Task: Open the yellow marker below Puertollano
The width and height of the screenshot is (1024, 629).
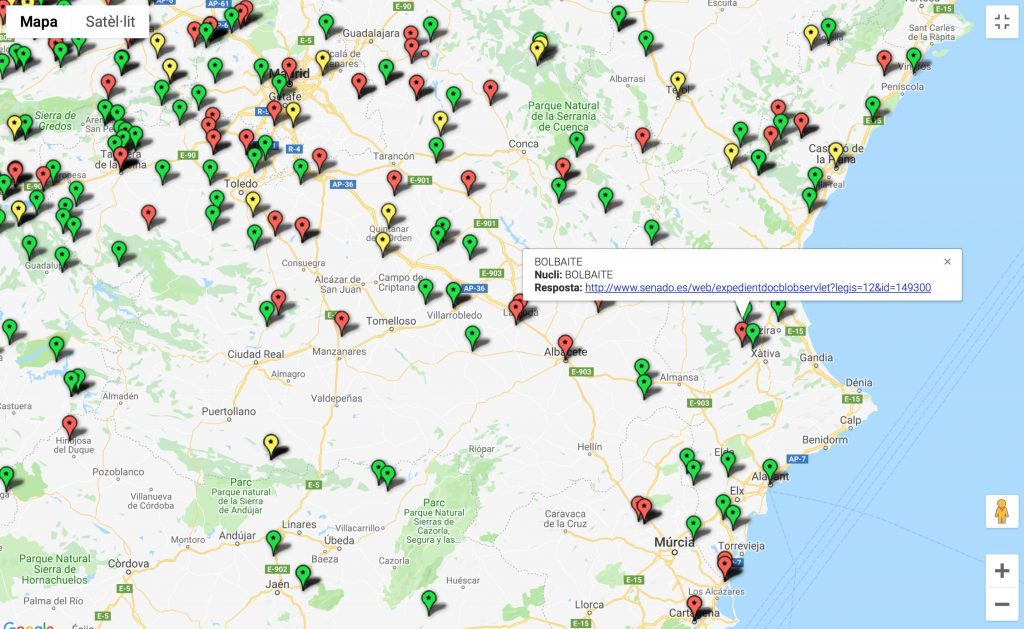Action: (x=270, y=442)
